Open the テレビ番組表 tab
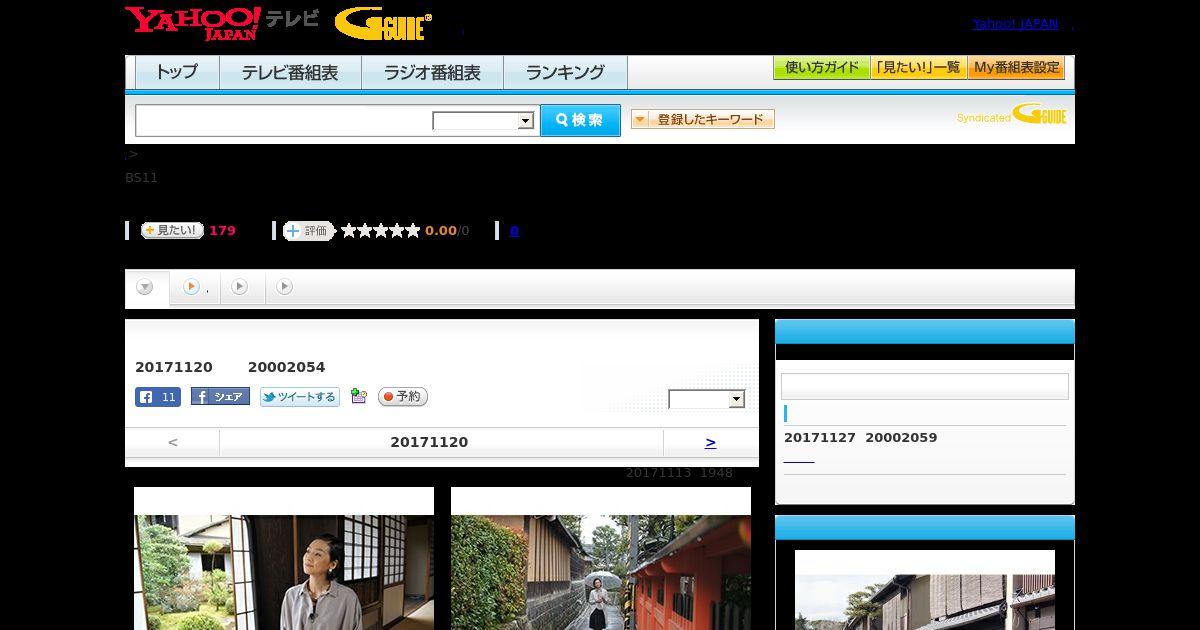 (290, 73)
